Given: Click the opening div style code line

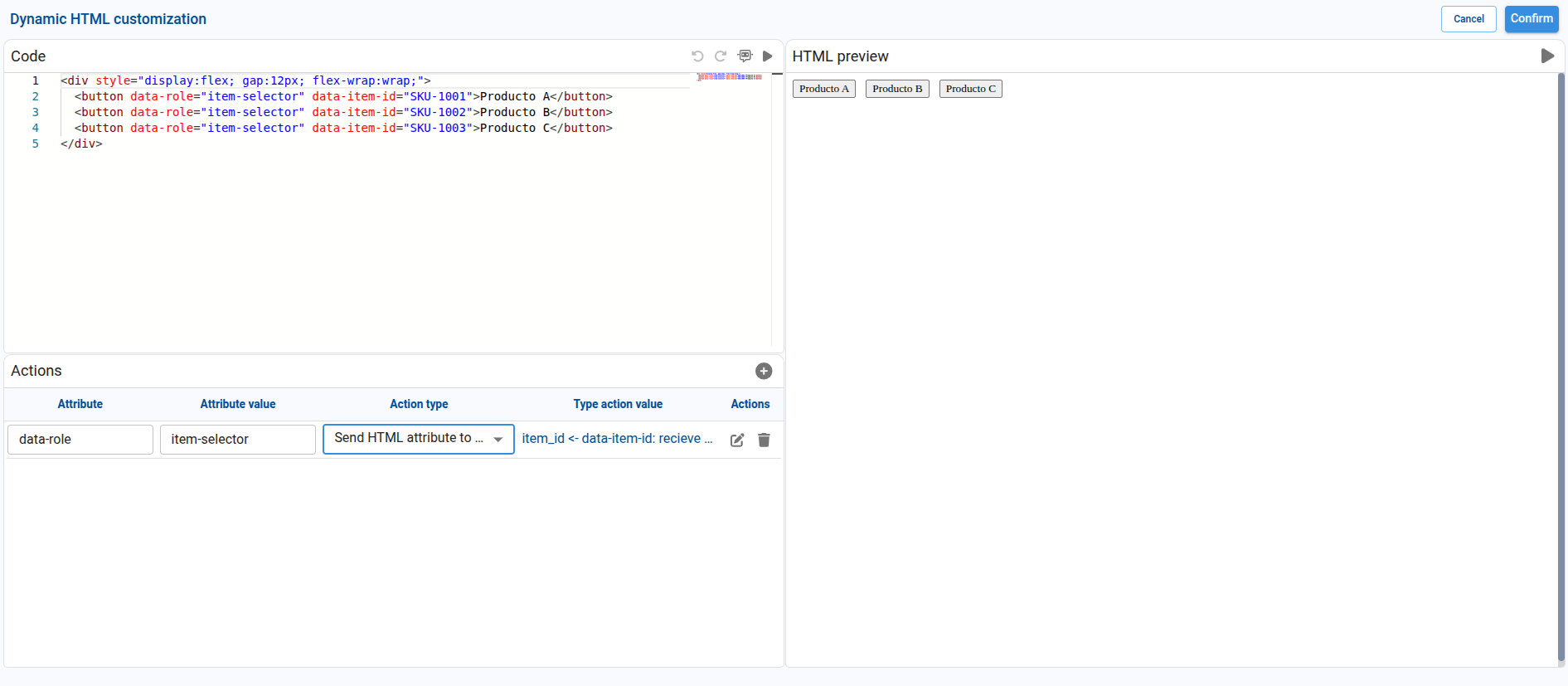Looking at the screenshot, I should point(245,80).
